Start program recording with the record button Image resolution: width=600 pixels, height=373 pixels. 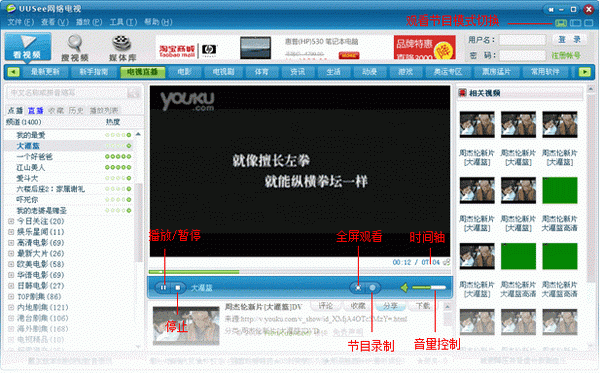(372, 288)
